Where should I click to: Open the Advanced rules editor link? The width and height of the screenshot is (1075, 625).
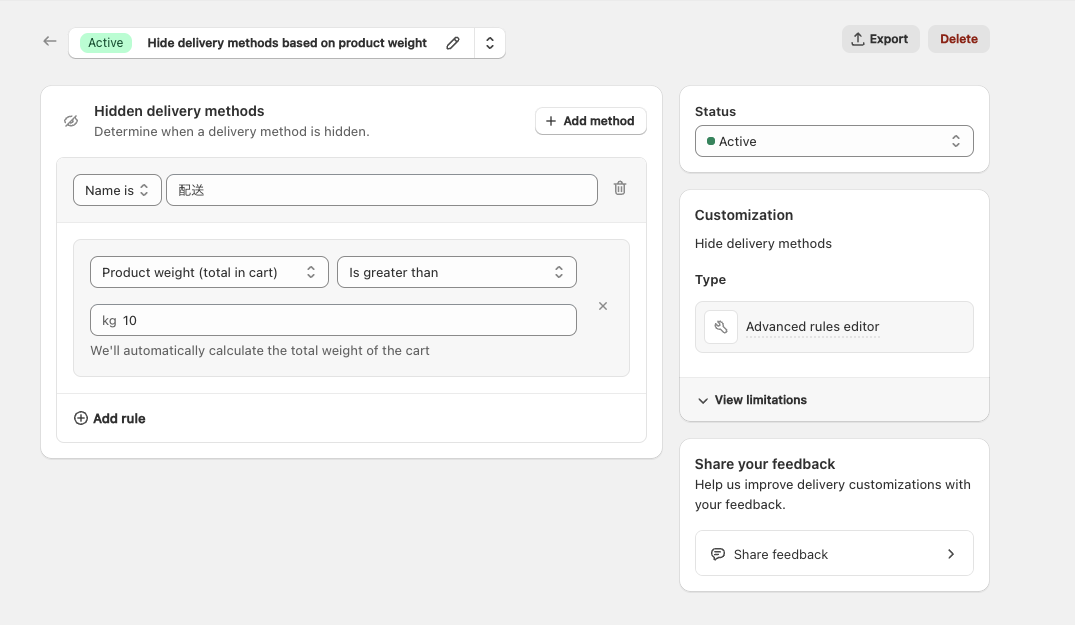click(812, 327)
